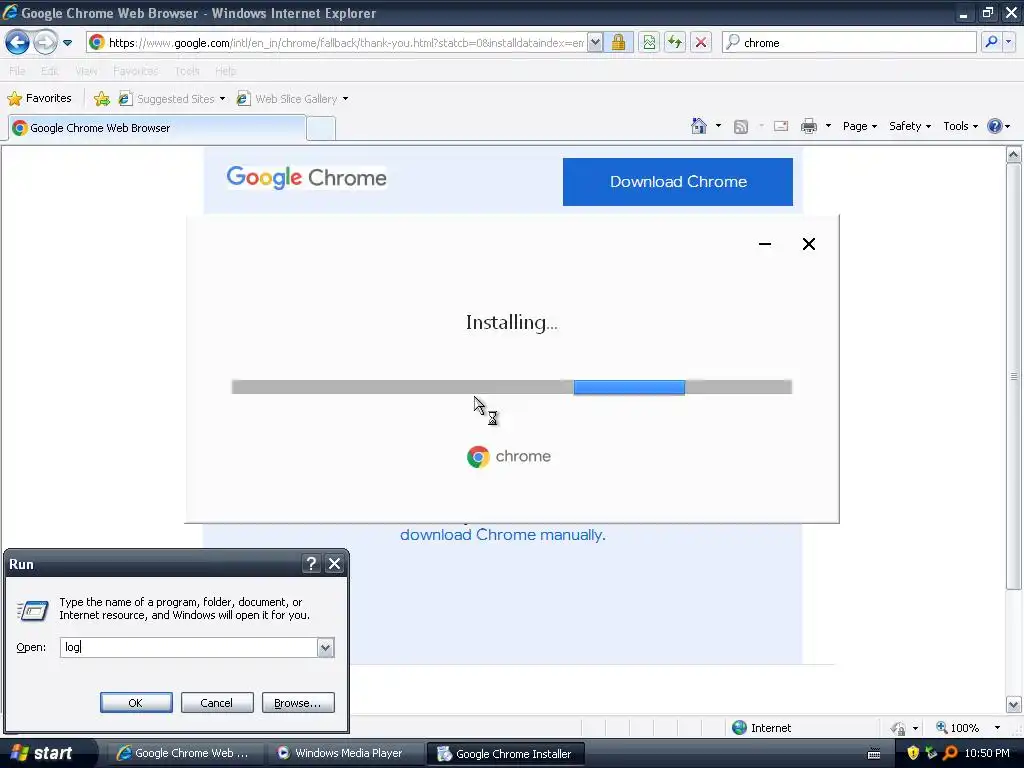Screen dimensions: 1024x768
Task: Click the RSS Feeds icon
Action: pyautogui.click(x=741, y=127)
